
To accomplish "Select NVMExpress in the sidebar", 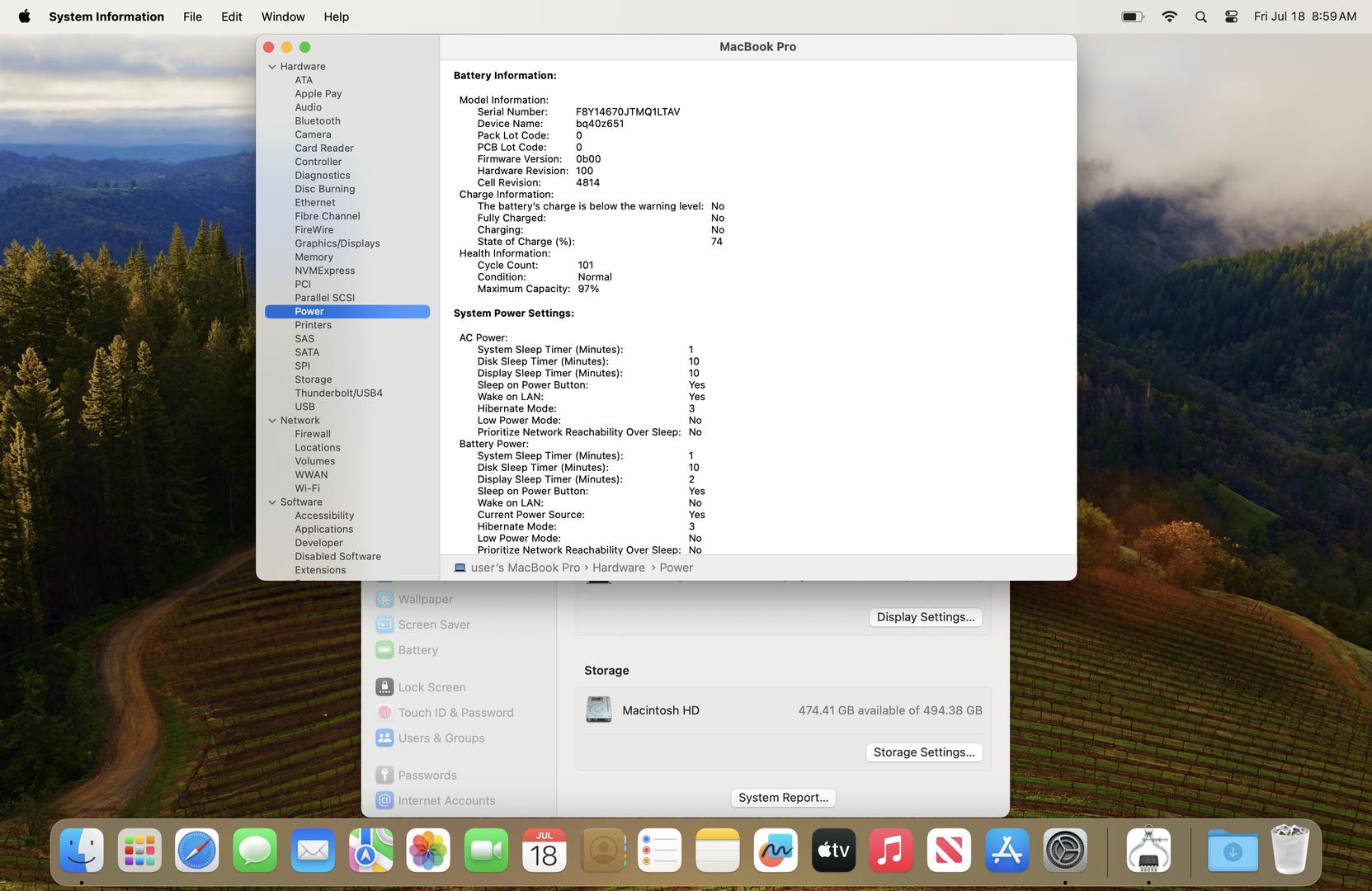I will pos(325,271).
